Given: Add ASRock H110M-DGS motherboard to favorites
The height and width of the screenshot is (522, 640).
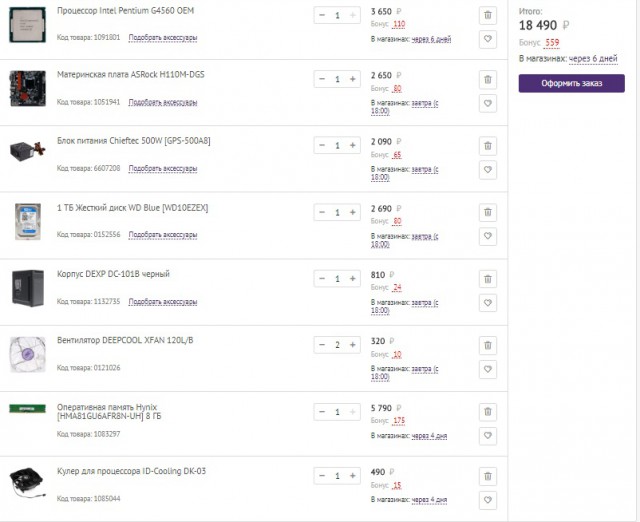Looking at the screenshot, I should click(x=488, y=103).
